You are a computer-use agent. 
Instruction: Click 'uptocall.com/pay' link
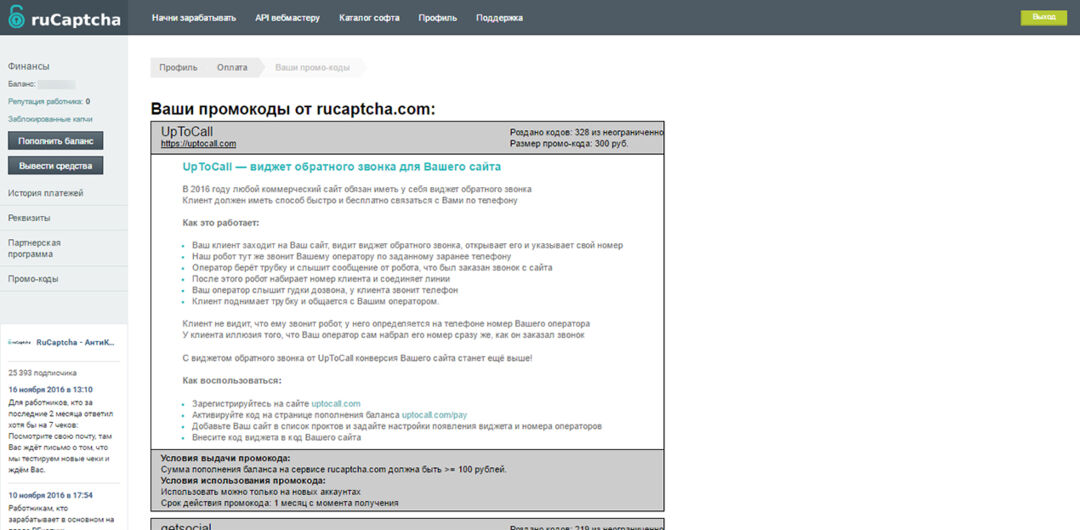(x=435, y=415)
